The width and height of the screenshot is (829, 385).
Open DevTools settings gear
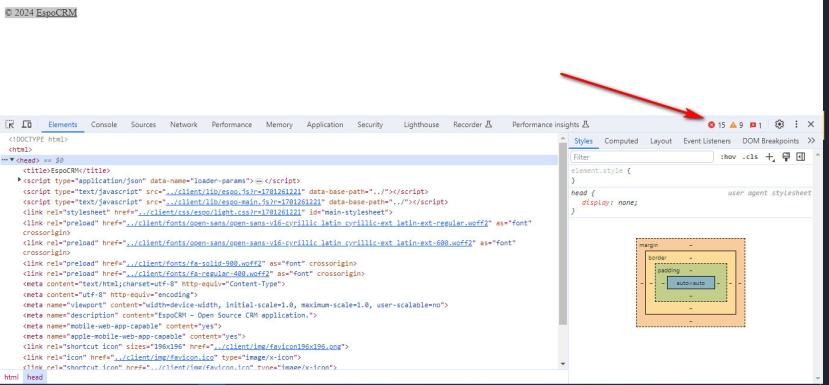(779, 124)
